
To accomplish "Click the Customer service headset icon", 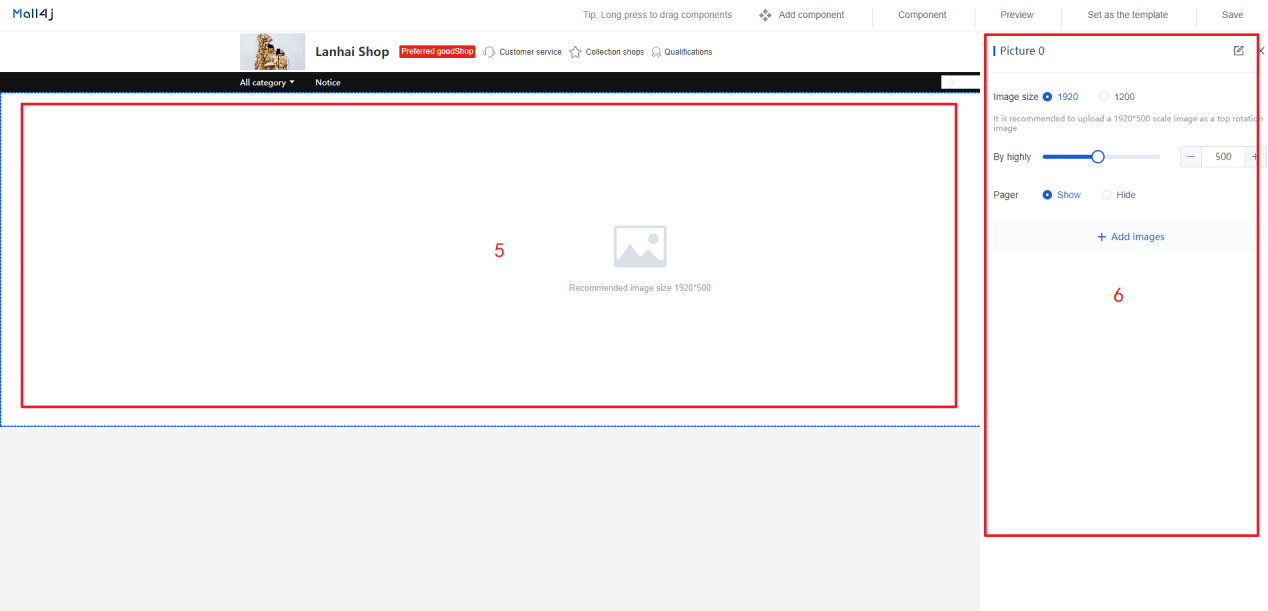I will [x=489, y=52].
